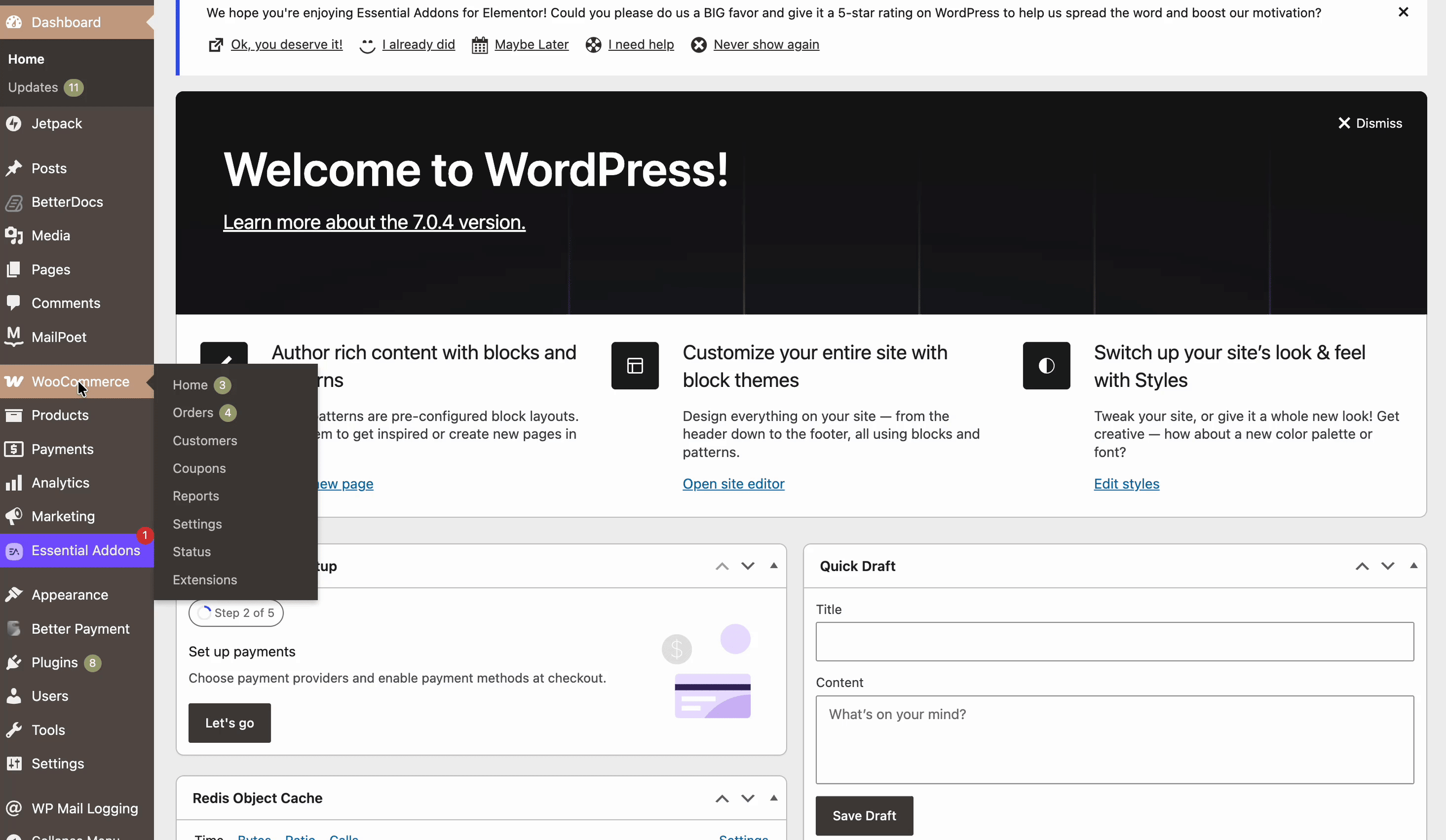Click the Tools wrench icon
This screenshot has width=1446, height=840.
[x=14, y=730]
